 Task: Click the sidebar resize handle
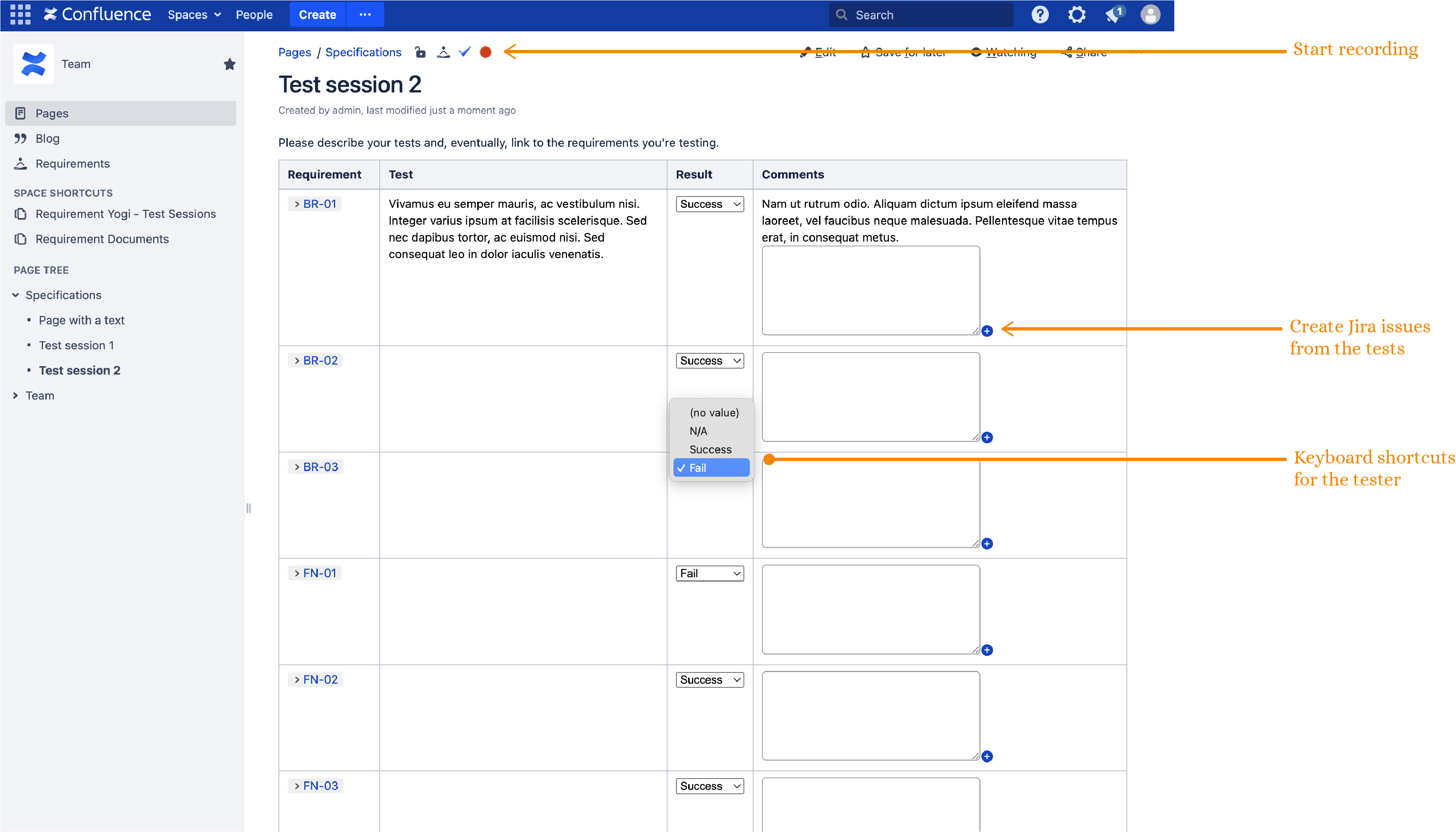(x=248, y=508)
